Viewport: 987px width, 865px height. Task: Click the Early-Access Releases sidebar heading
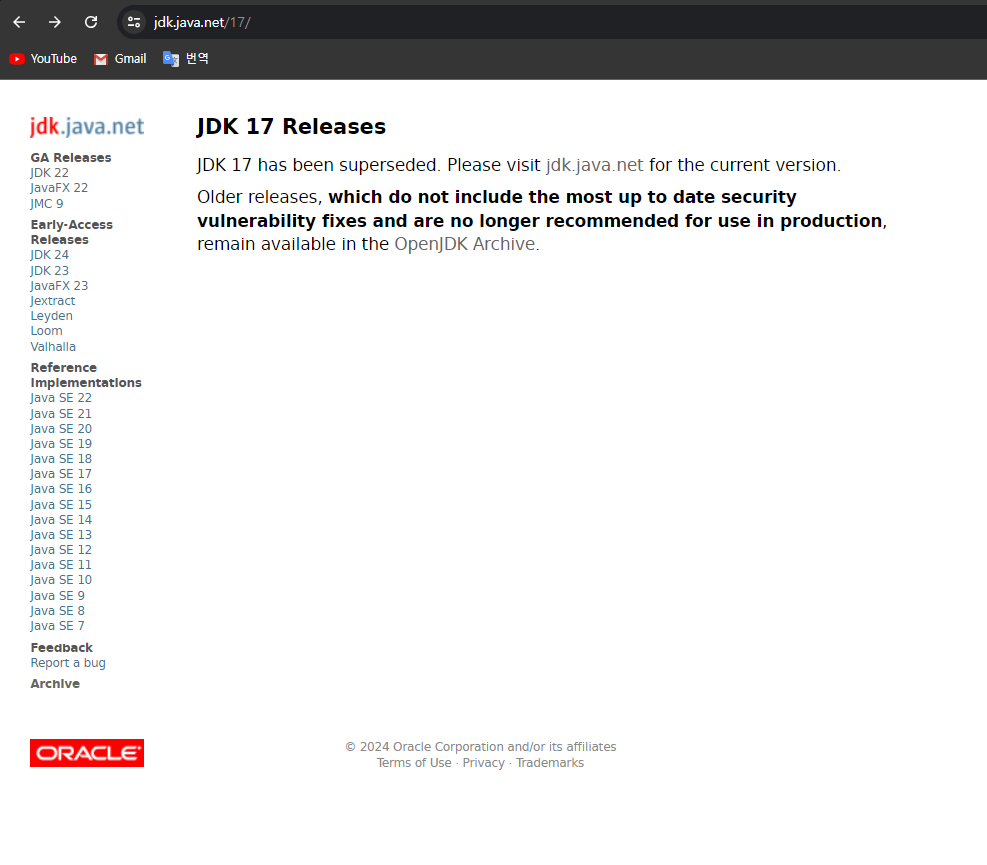pyautogui.click(x=72, y=232)
